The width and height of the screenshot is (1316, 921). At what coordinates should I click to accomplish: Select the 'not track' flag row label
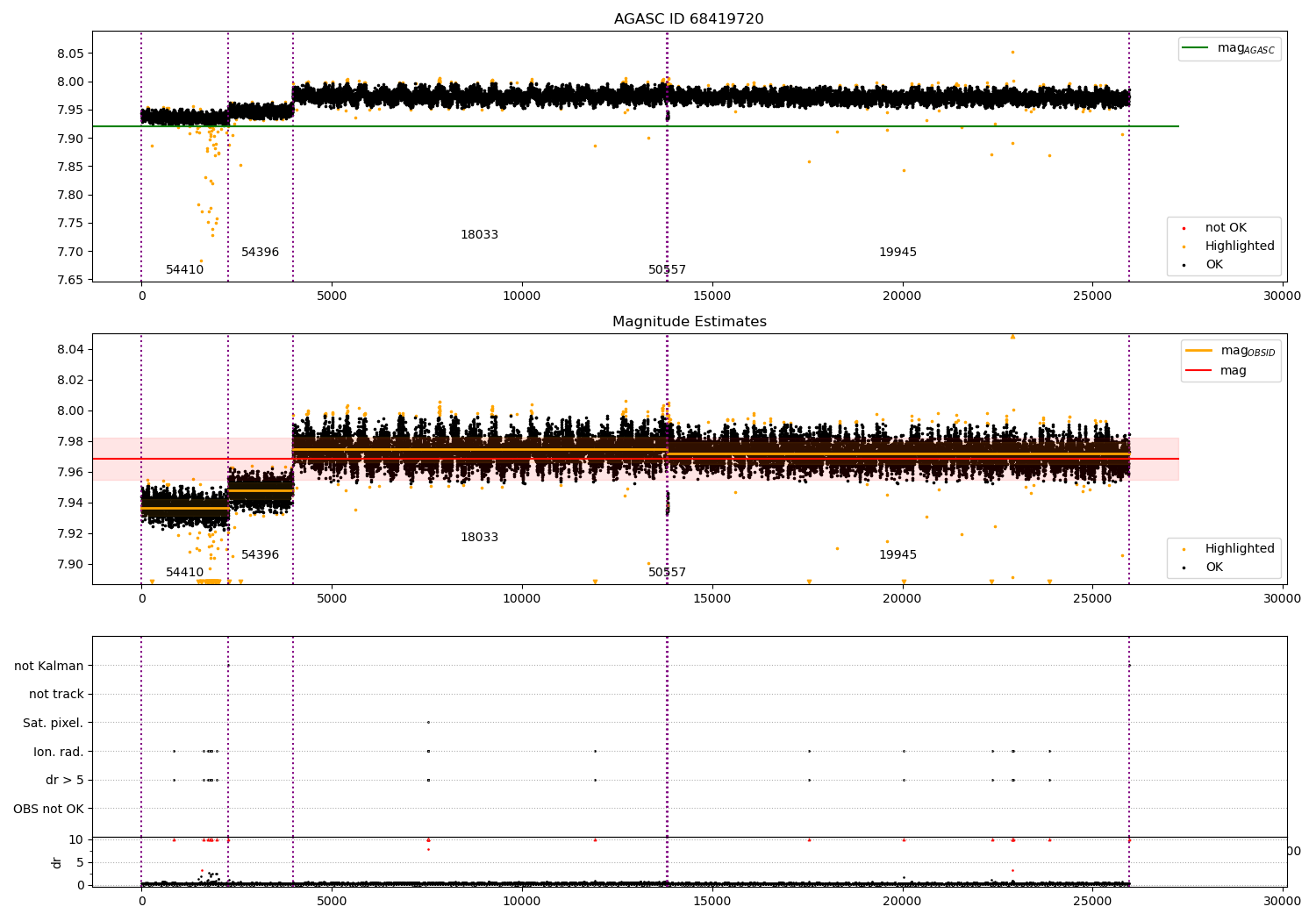[x=56, y=695]
